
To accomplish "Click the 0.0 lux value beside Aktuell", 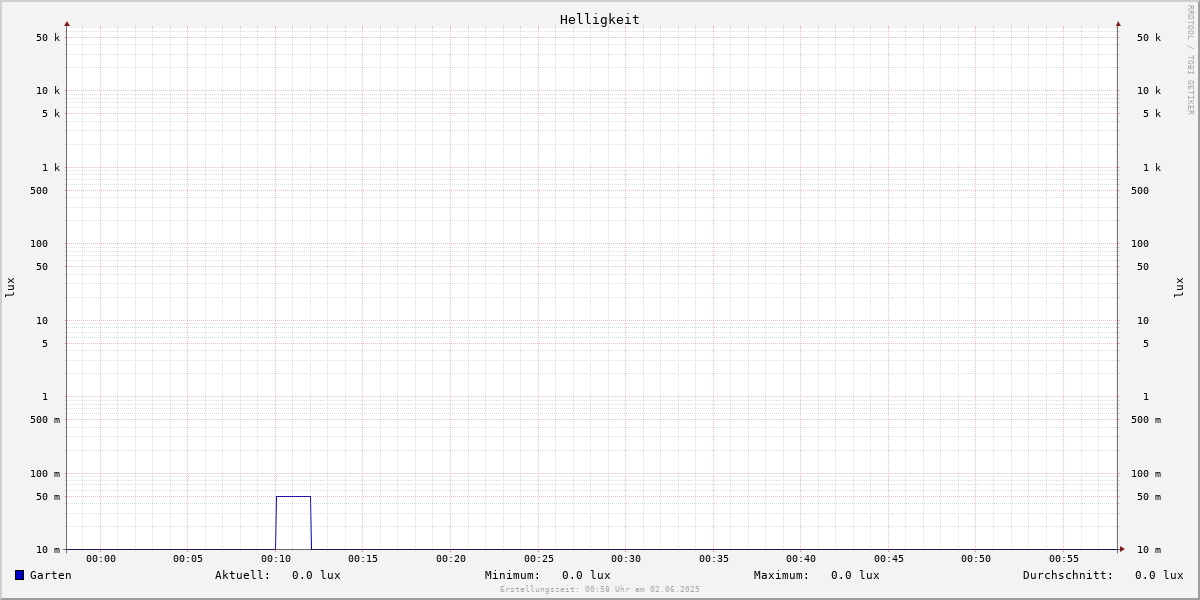I will tap(316, 575).
